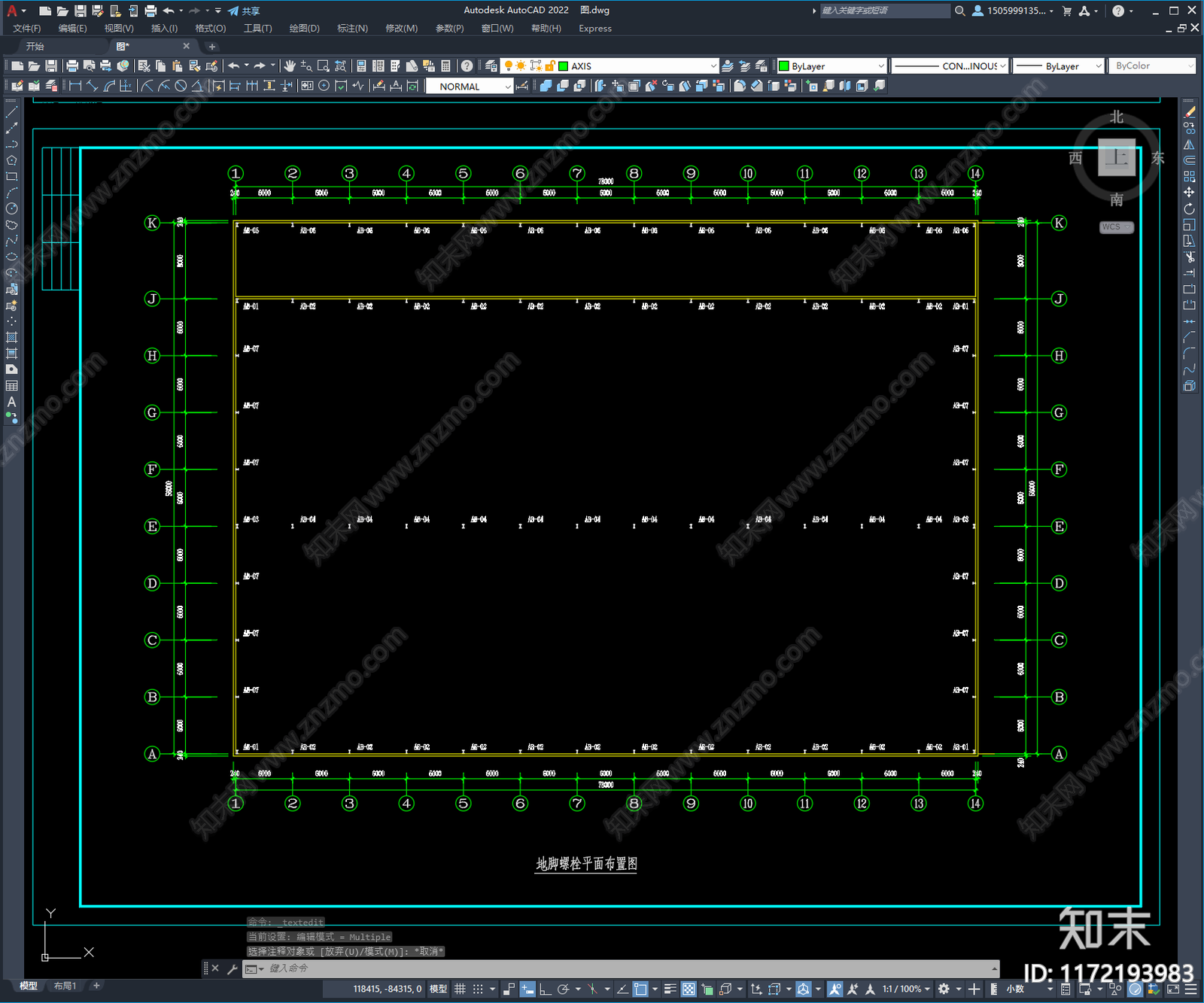Select the Erase tool in modify toolbar
The height and width of the screenshot is (1003, 1204).
coord(1190,111)
